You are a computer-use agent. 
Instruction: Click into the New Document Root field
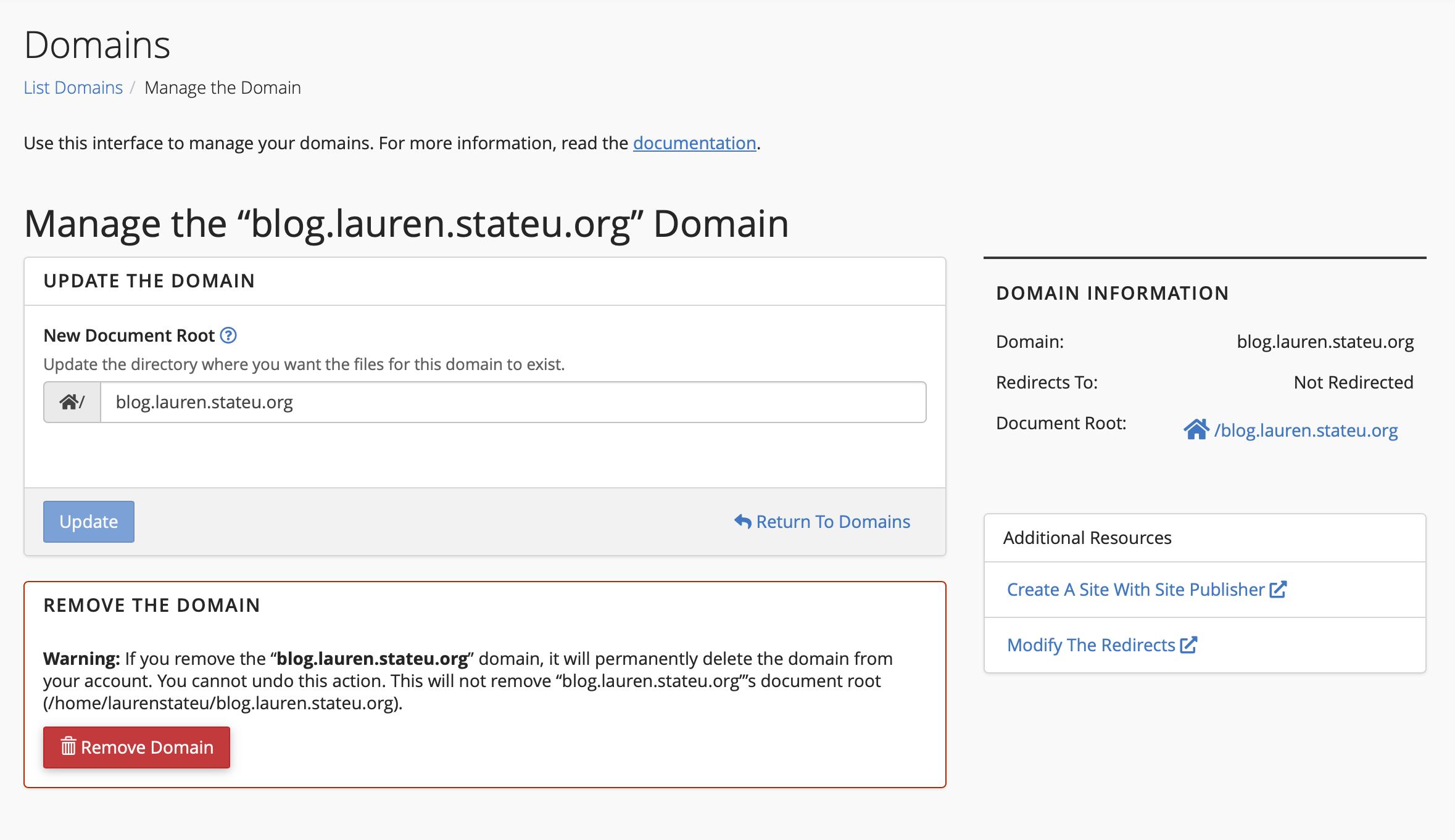pyautogui.click(x=513, y=402)
